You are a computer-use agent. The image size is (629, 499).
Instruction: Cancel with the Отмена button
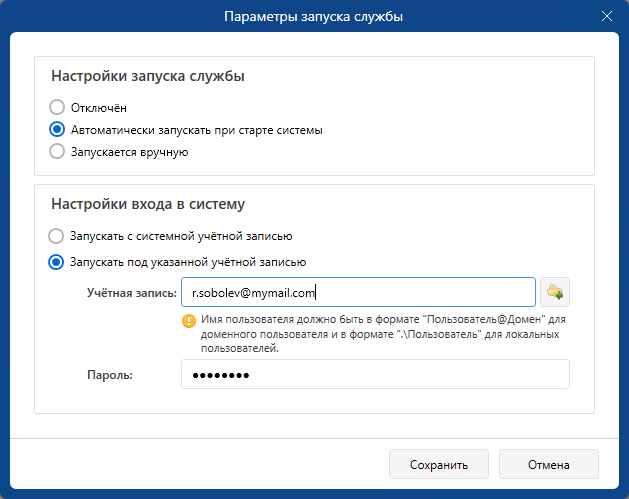pos(549,464)
